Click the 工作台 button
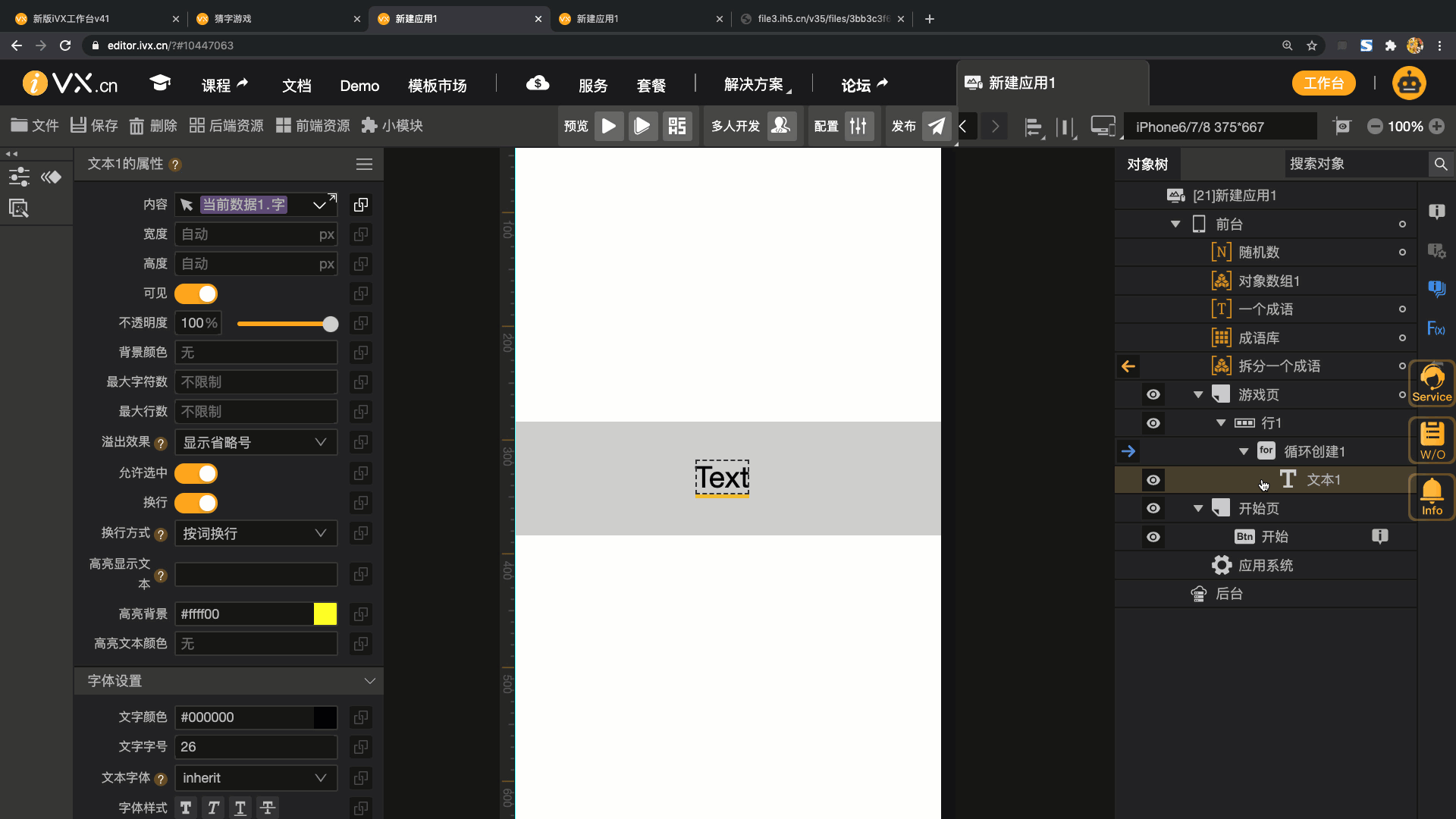Viewport: 1456px width, 819px height. 1323,83
